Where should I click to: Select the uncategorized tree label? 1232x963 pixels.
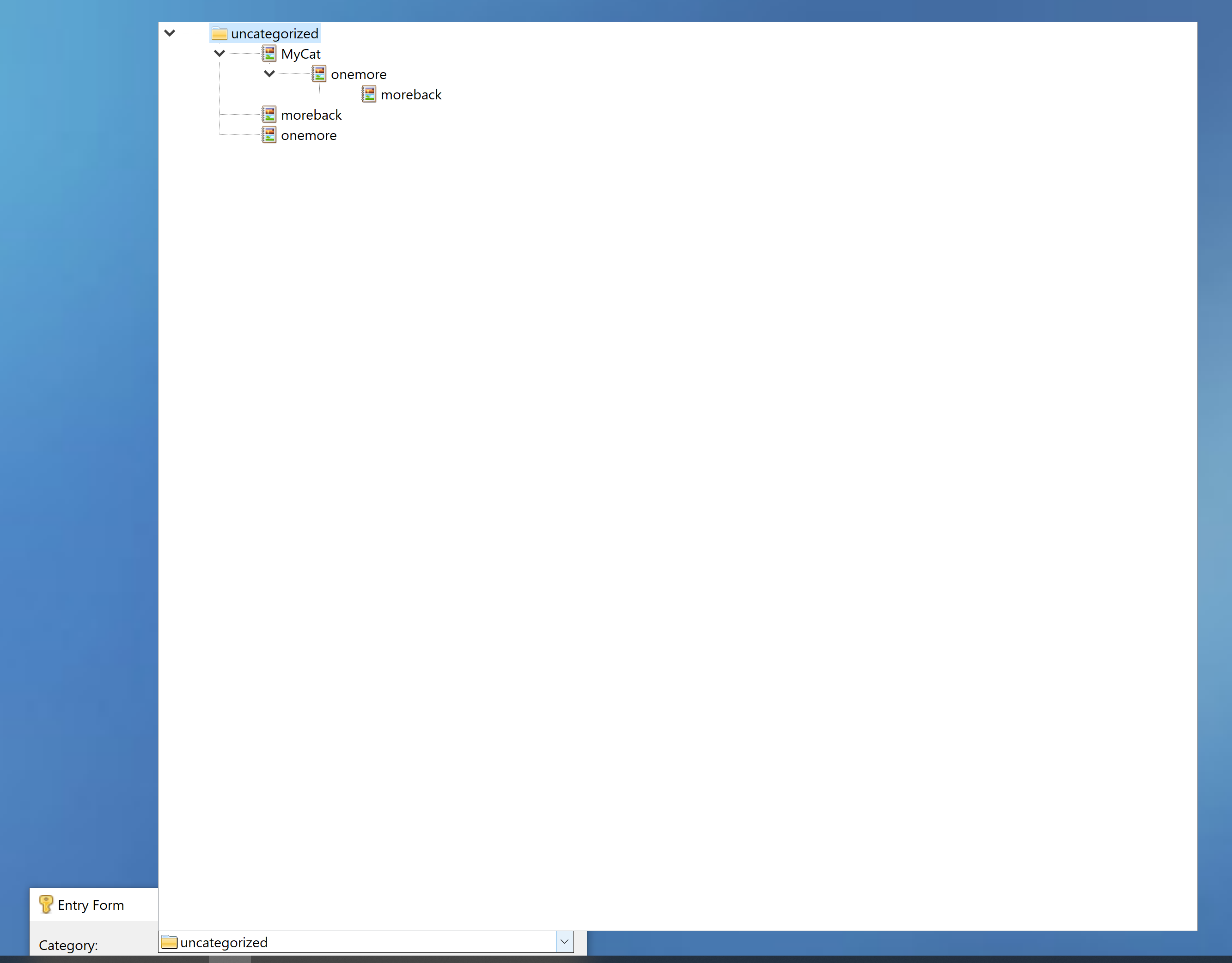274,34
